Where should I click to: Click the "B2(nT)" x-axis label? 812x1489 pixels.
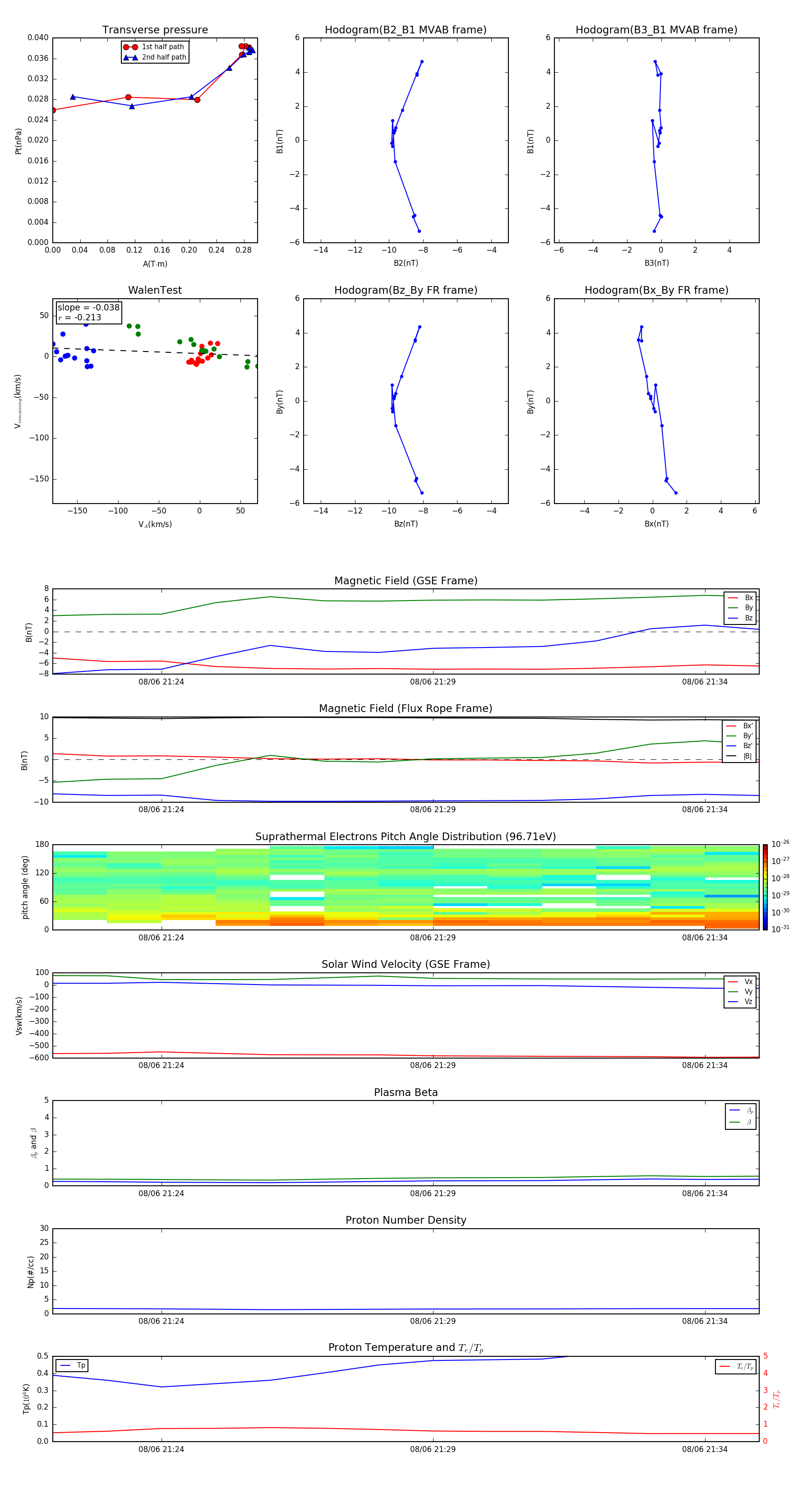[x=406, y=263]
